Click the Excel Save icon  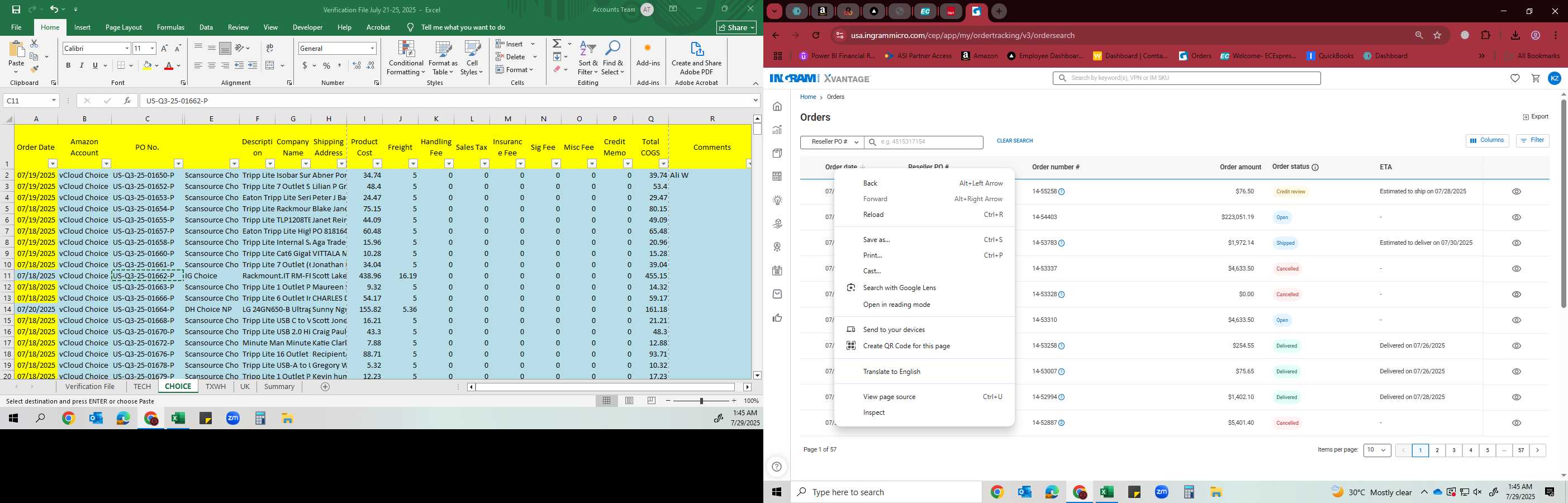pos(16,9)
